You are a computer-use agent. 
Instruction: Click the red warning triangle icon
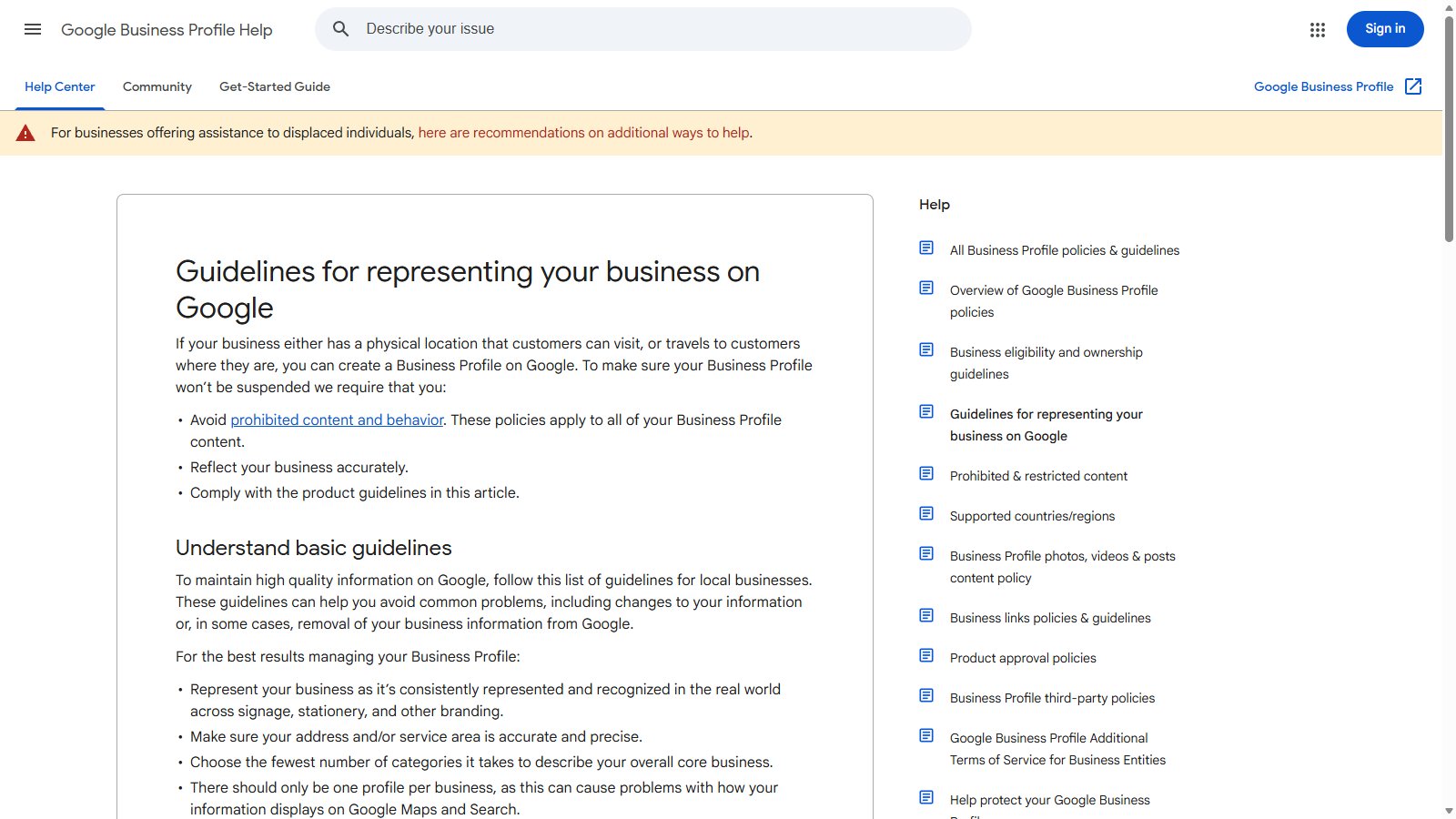click(25, 133)
